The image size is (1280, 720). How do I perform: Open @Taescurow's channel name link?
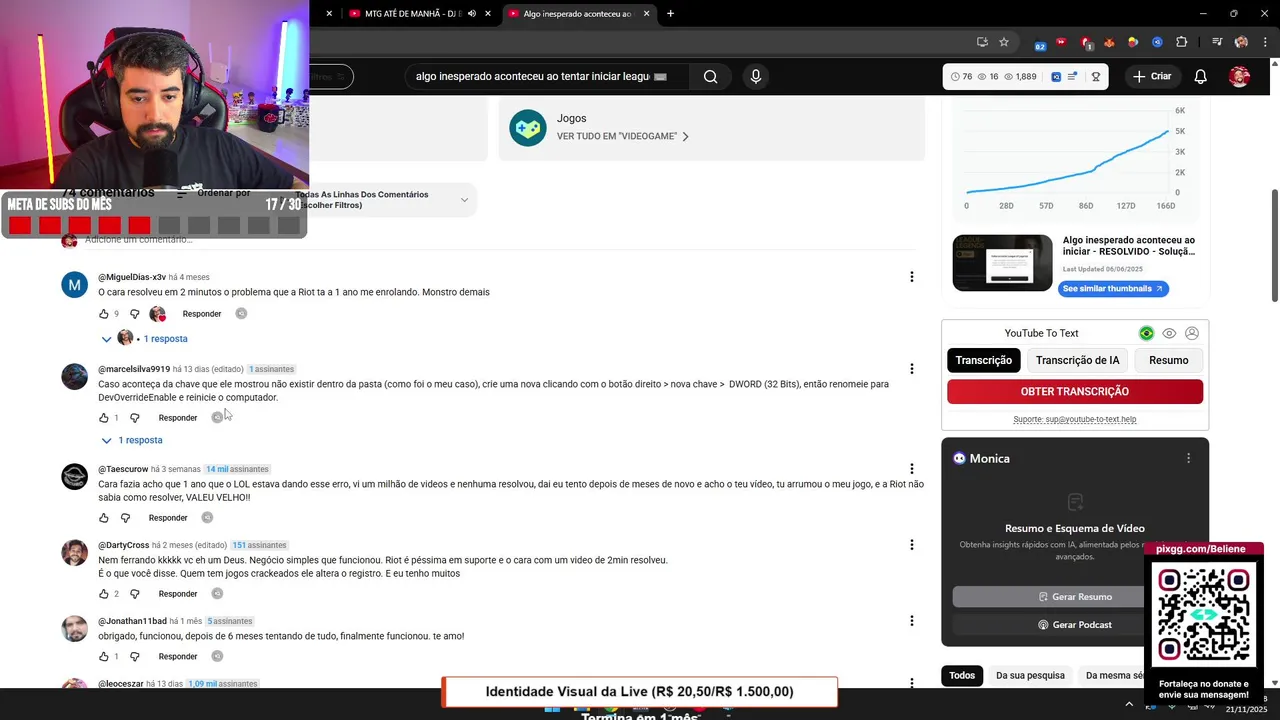click(123, 469)
